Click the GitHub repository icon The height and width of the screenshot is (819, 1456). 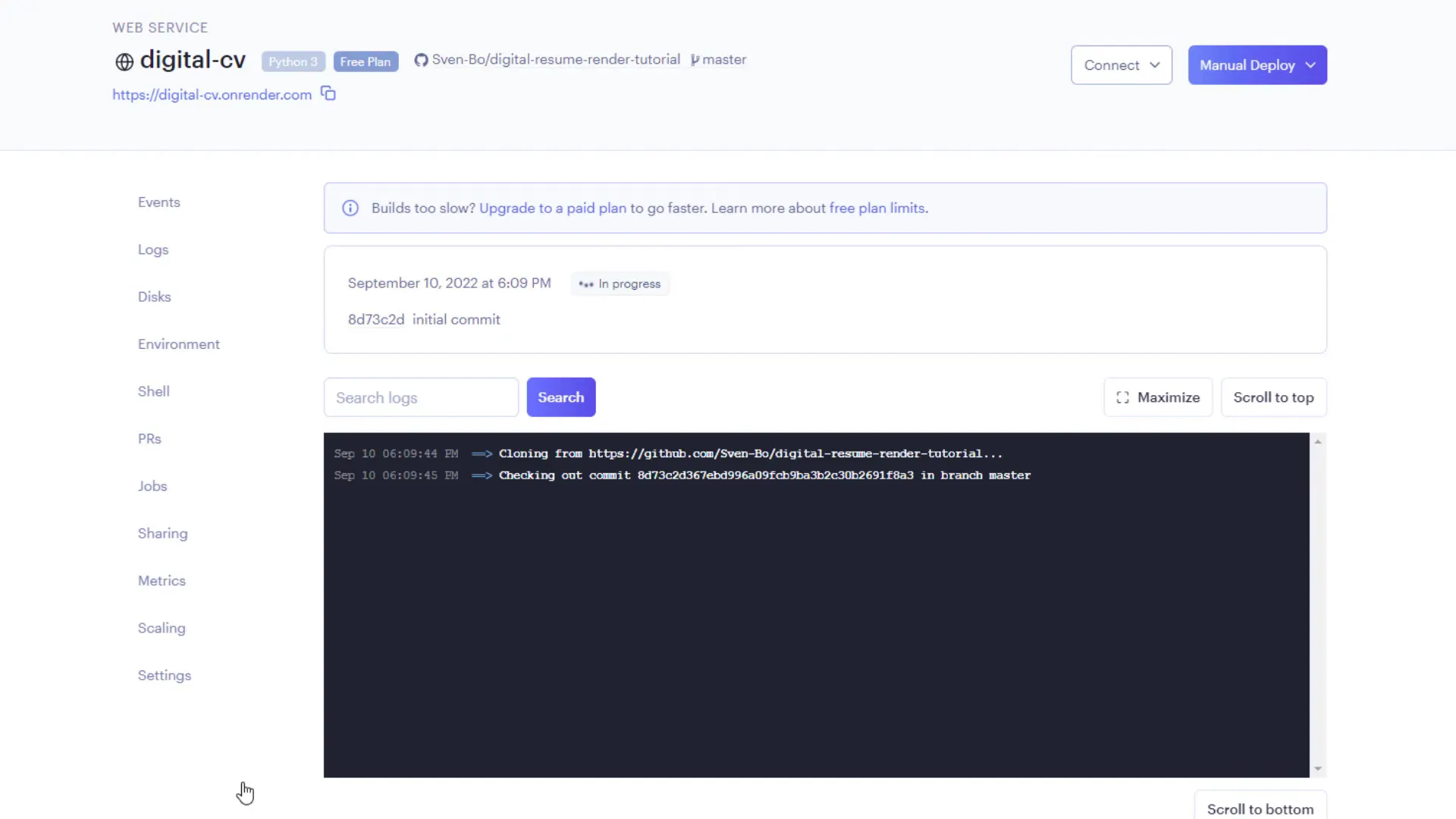[421, 60]
